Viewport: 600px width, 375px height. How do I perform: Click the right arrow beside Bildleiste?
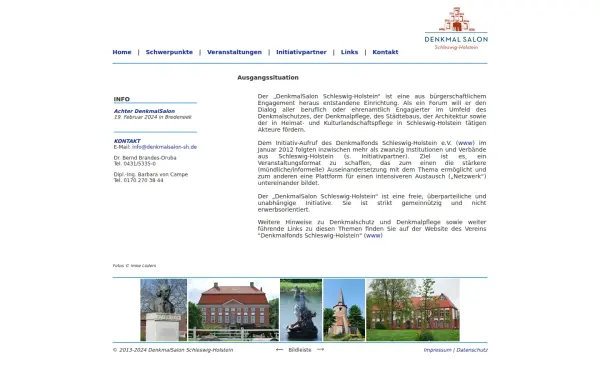[x=321, y=349]
